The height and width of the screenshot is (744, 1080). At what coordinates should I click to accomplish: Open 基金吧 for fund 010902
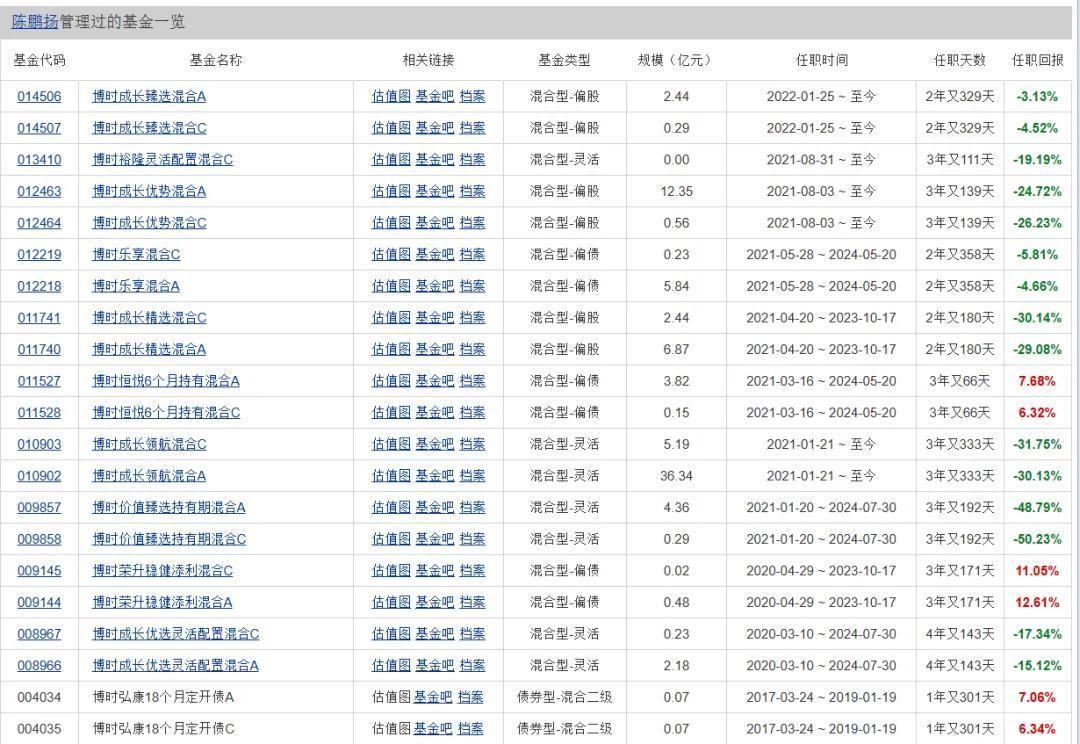point(435,476)
